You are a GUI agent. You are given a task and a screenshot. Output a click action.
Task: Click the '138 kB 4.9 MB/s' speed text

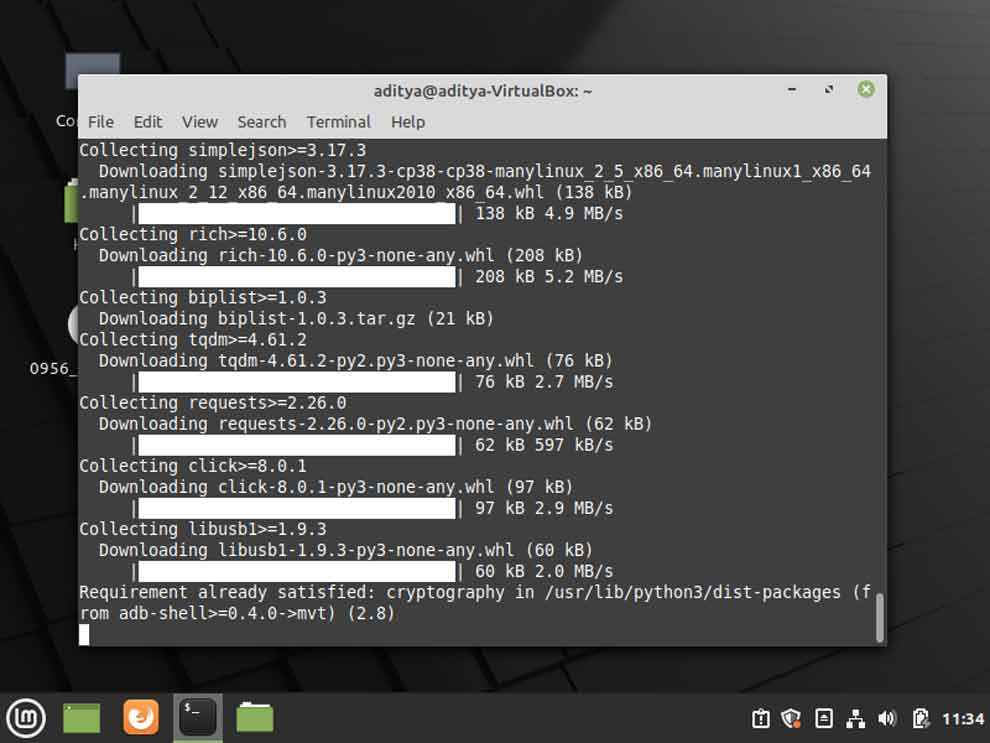tap(549, 213)
